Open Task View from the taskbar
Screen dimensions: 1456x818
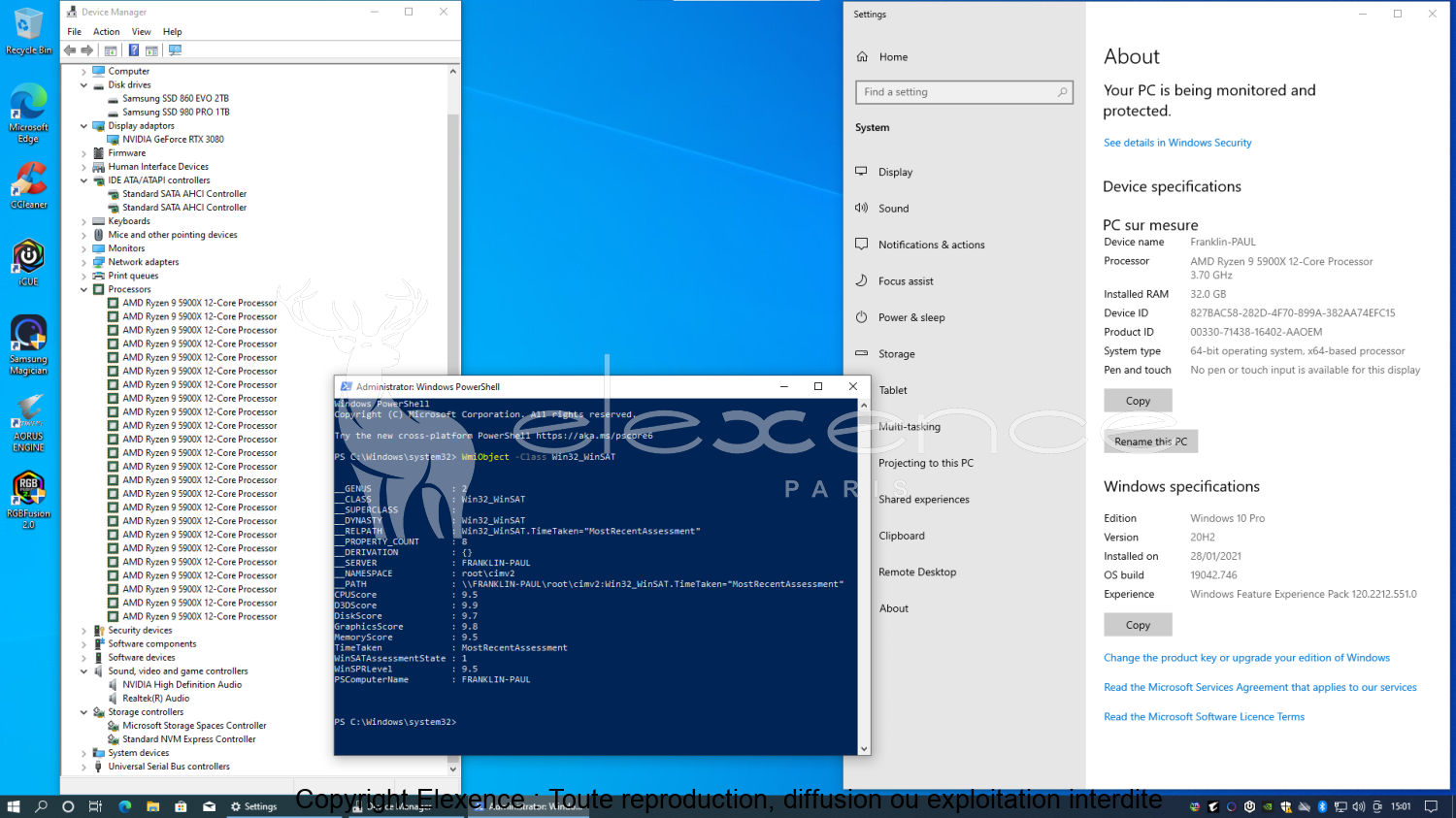coord(95,806)
